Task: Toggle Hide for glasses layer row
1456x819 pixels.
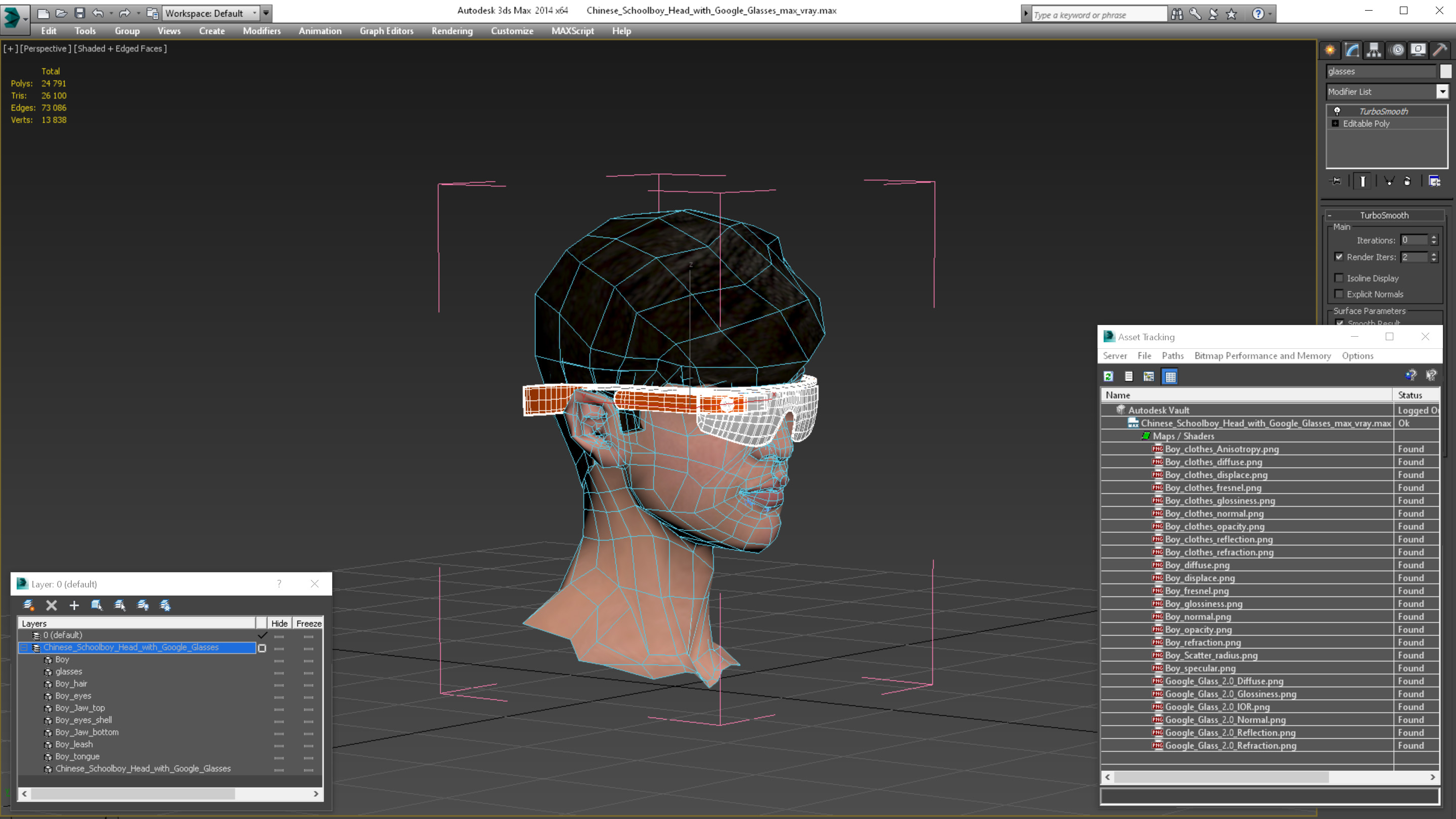Action: pos(279,672)
